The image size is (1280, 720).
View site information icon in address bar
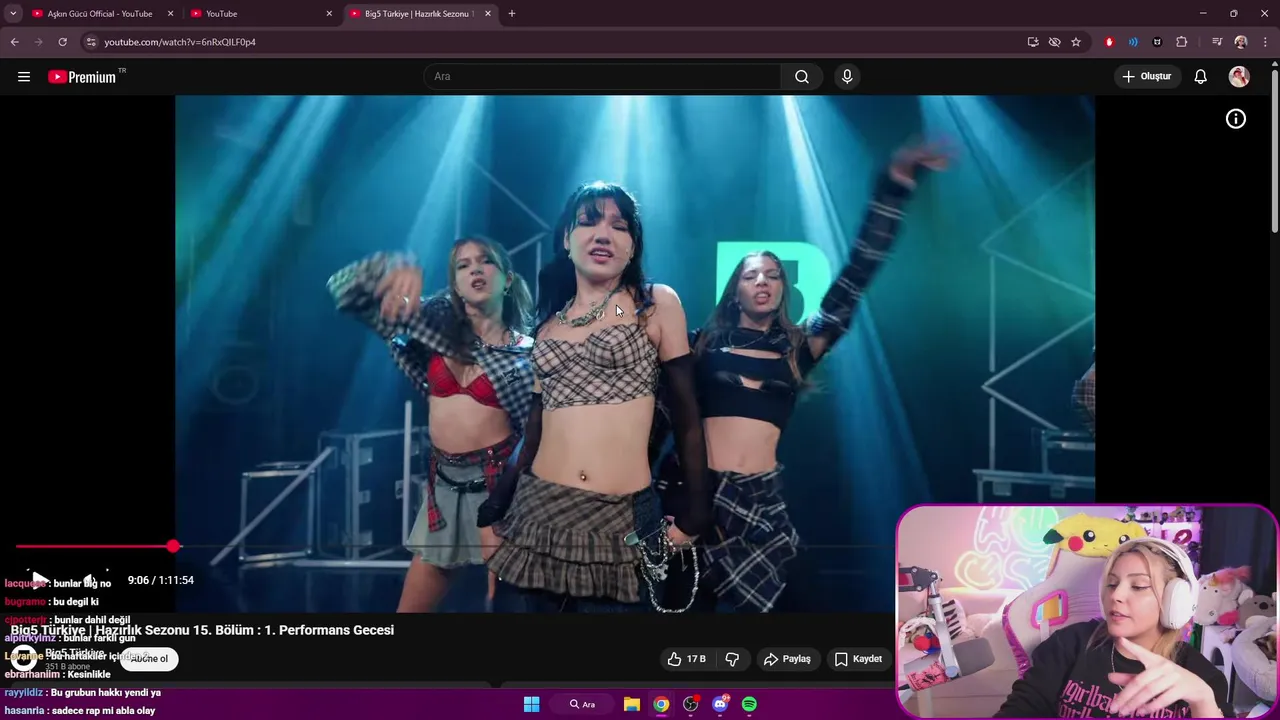pos(91,42)
